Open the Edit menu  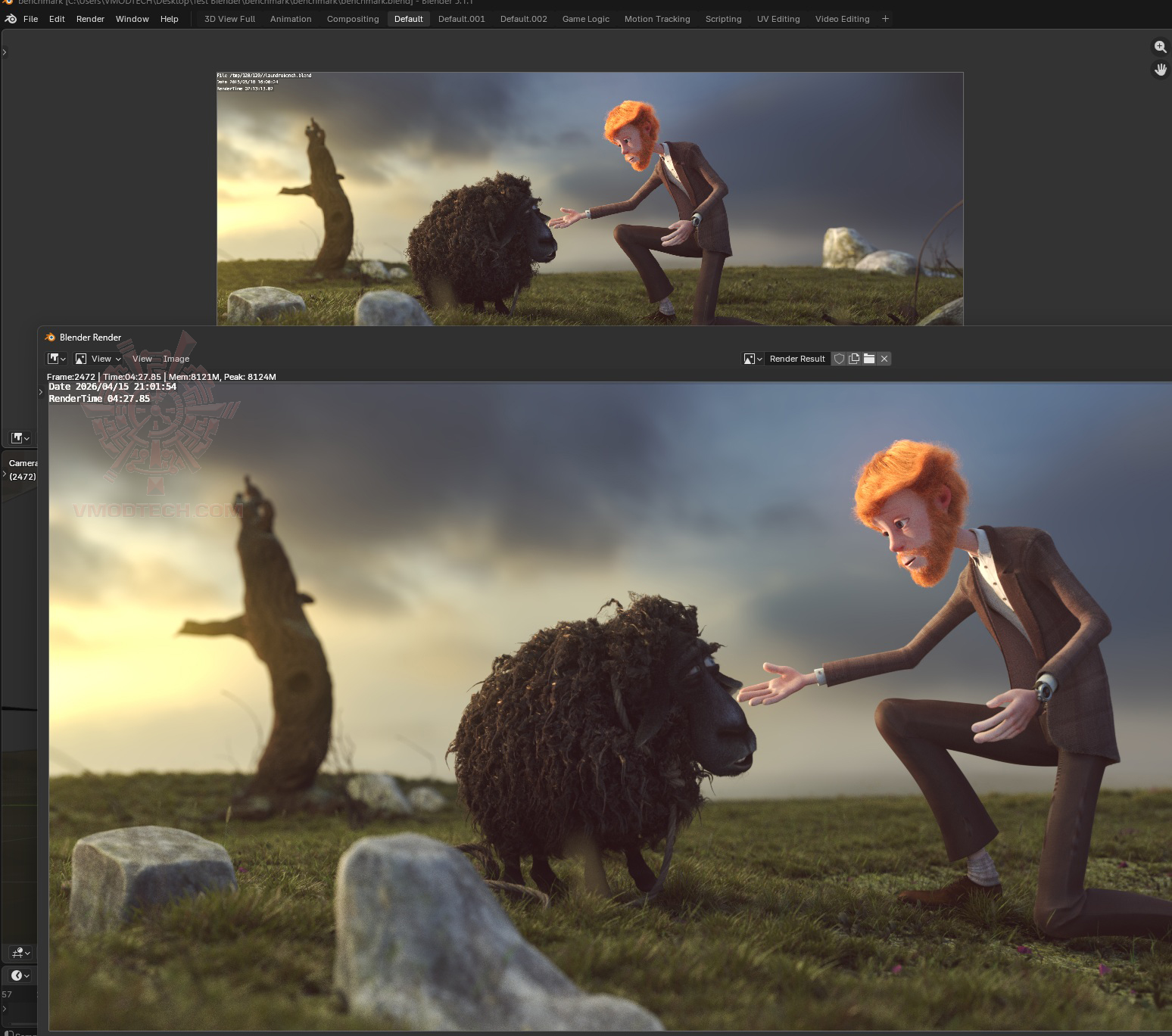[57, 19]
